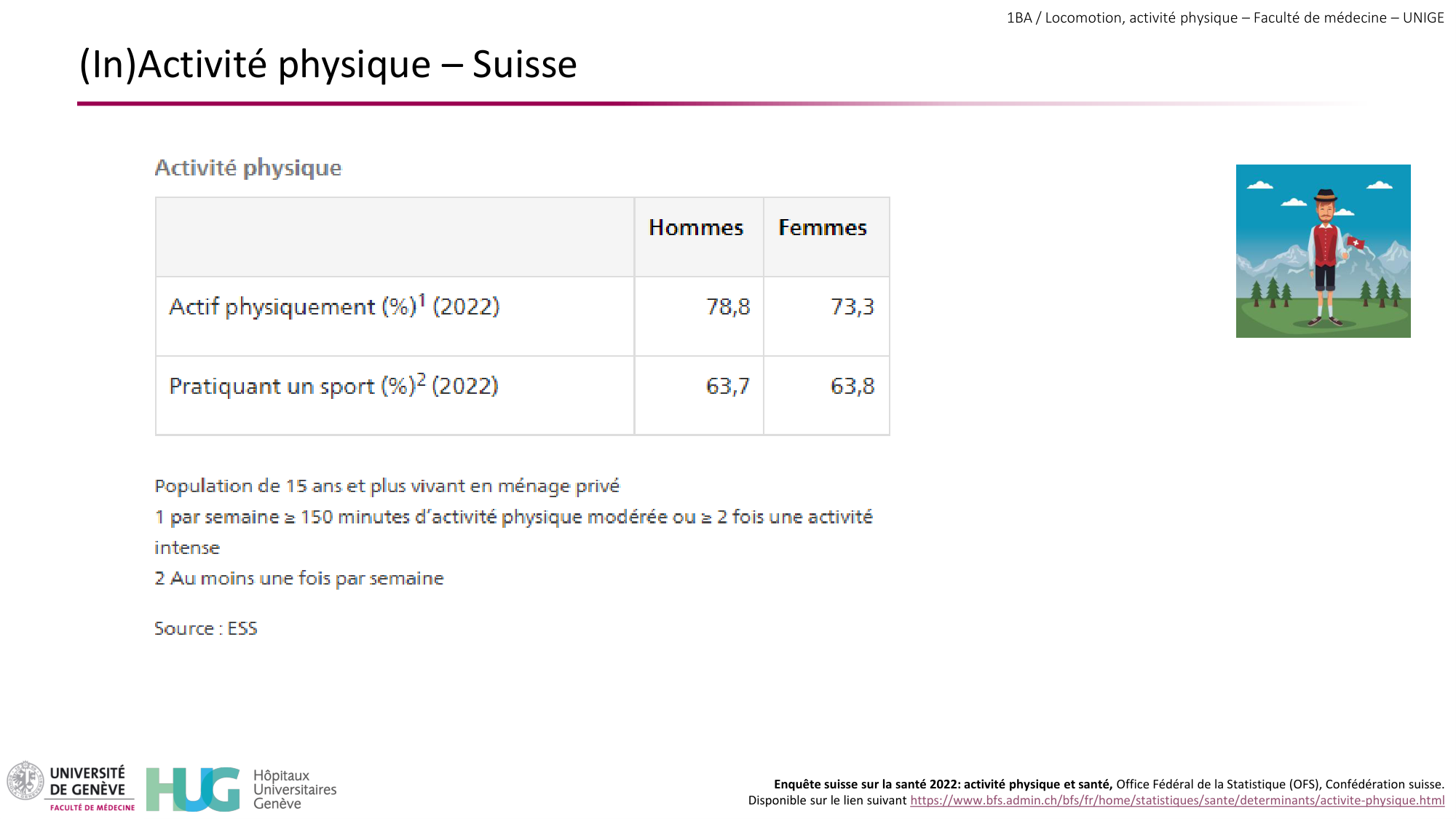Click the value 78,8 in the table
Image resolution: width=1456 pixels, height=819 pixels.
coord(727,306)
